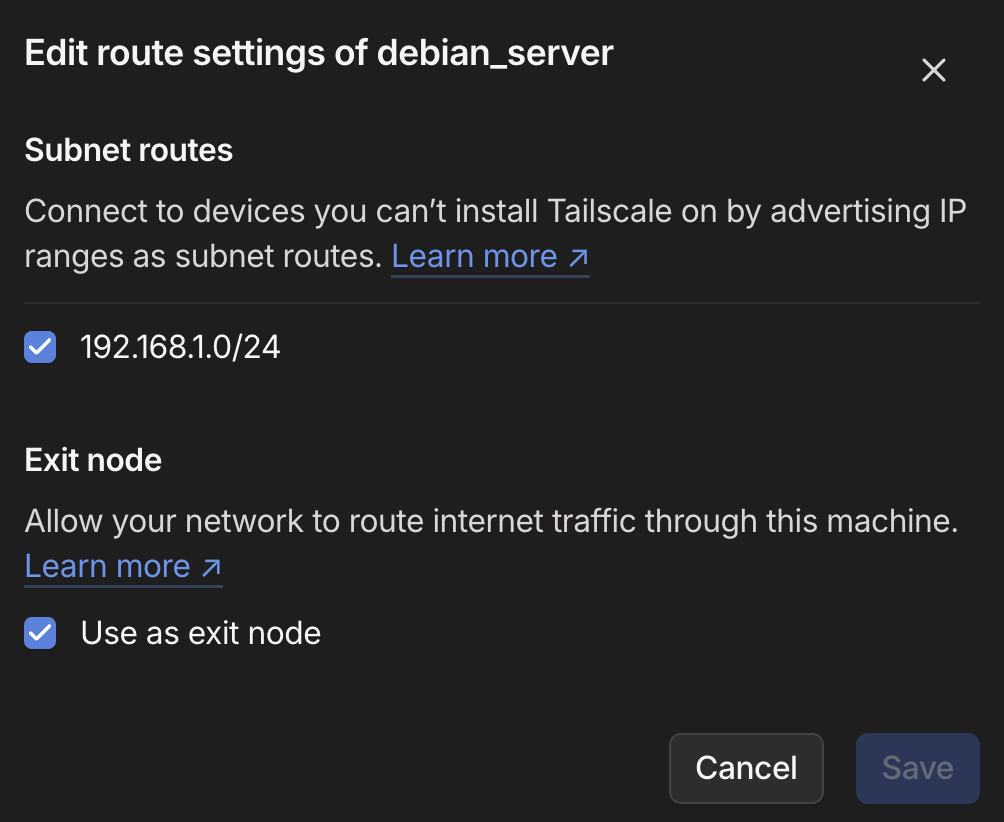Click the divider line above subnet route
This screenshot has width=1004, height=822.
point(500,302)
